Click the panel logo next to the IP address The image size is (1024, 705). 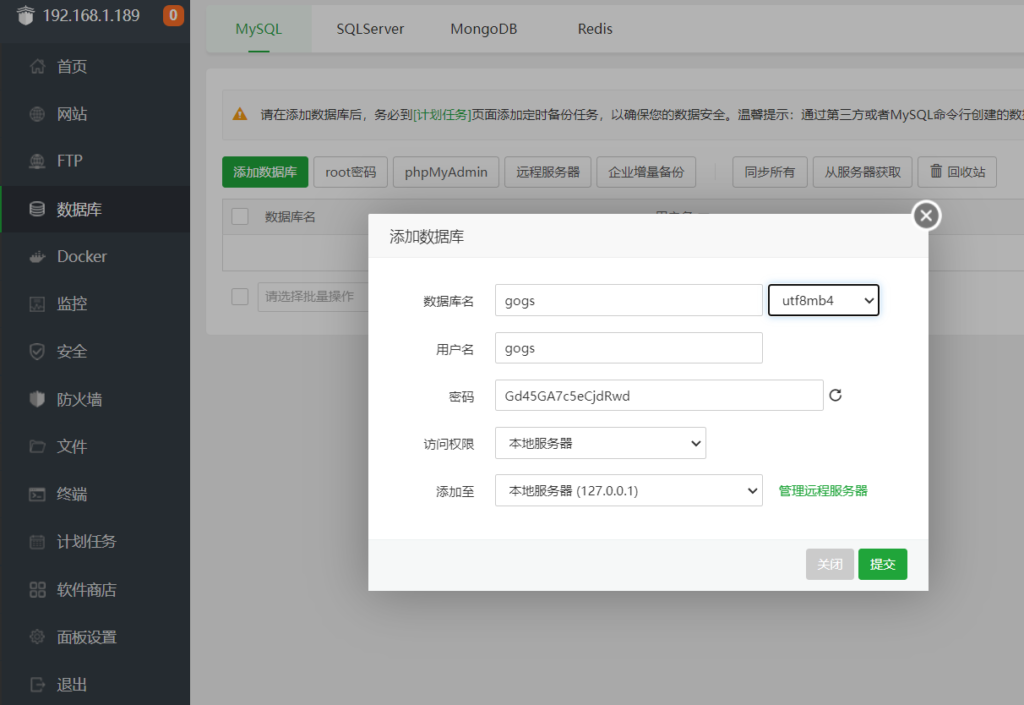25,15
